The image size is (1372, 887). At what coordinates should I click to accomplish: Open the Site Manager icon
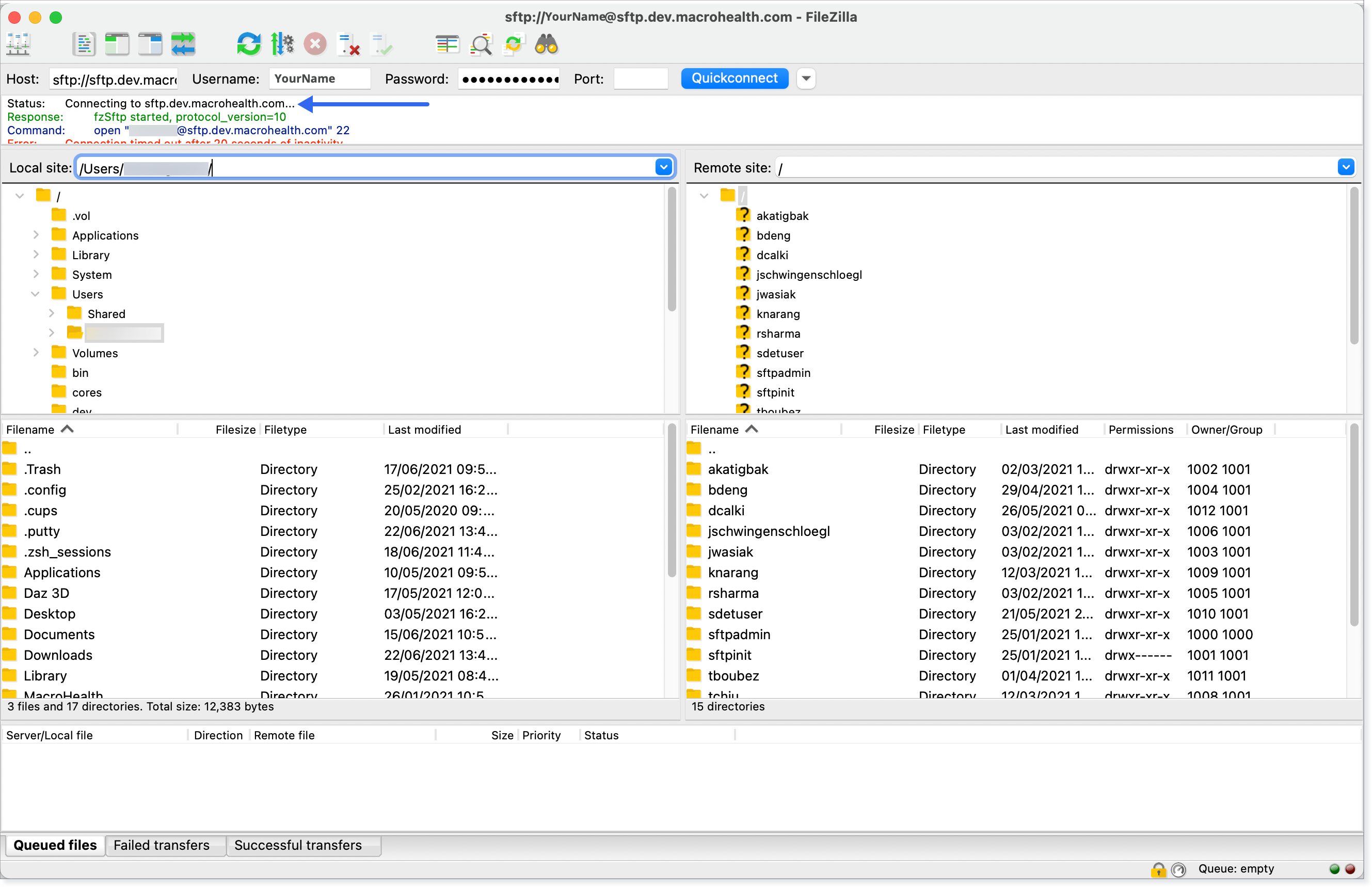coord(19,44)
